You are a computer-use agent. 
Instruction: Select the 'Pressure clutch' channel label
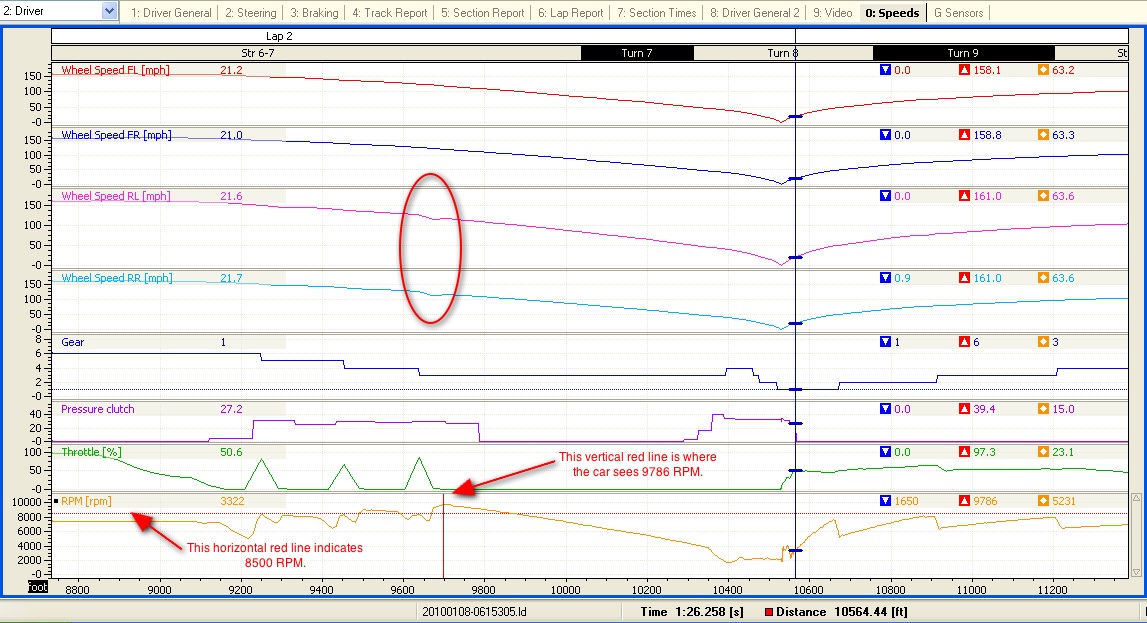[x=97, y=409]
